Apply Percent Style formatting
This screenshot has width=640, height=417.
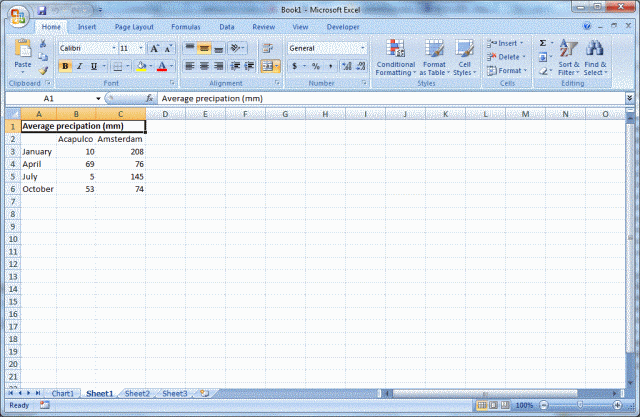(x=316, y=66)
